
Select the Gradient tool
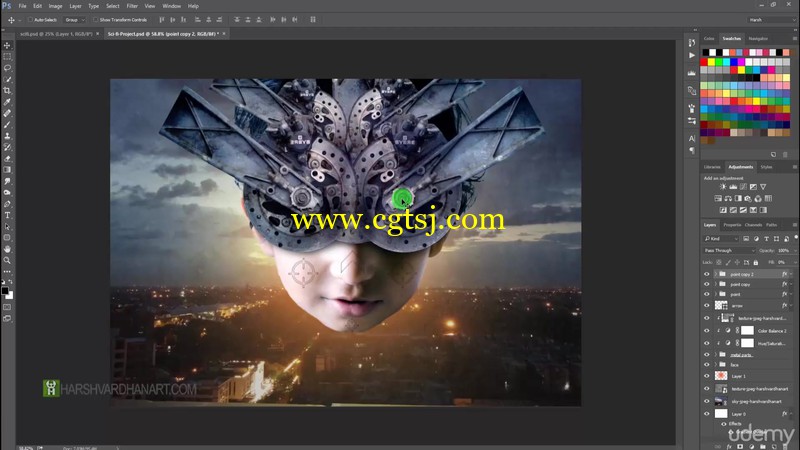[x=7, y=170]
